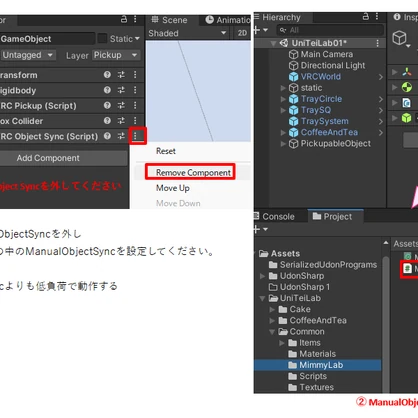Open the Static dropdown arrow
The width and height of the screenshot is (418, 418).
tap(137, 39)
